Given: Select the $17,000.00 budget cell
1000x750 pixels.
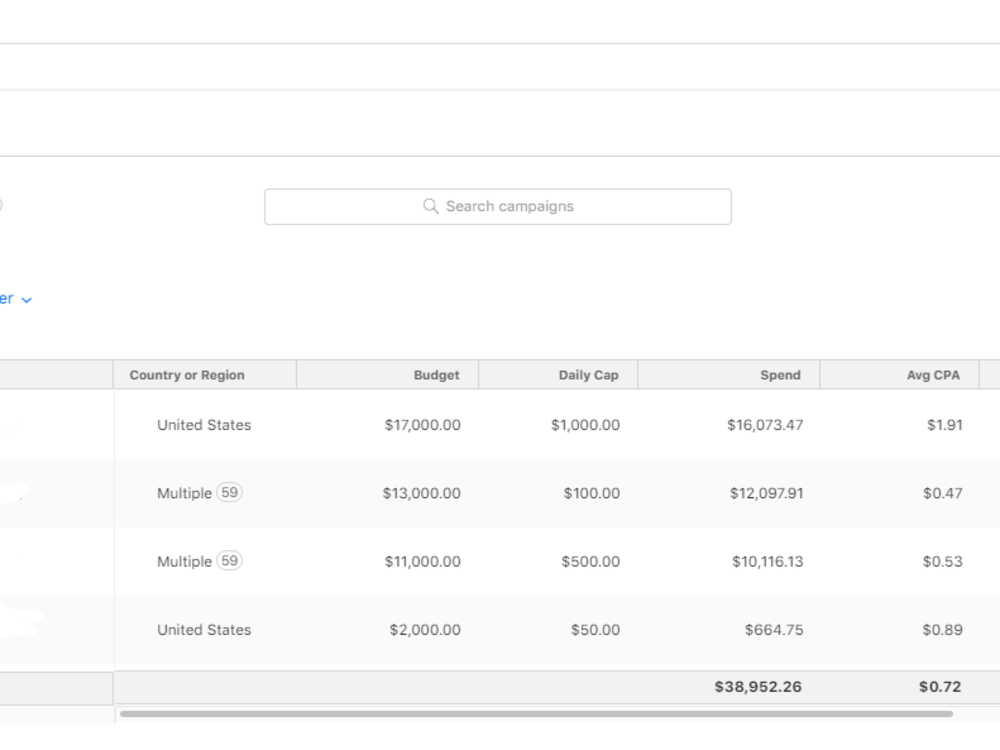Looking at the screenshot, I should coord(422,425).
